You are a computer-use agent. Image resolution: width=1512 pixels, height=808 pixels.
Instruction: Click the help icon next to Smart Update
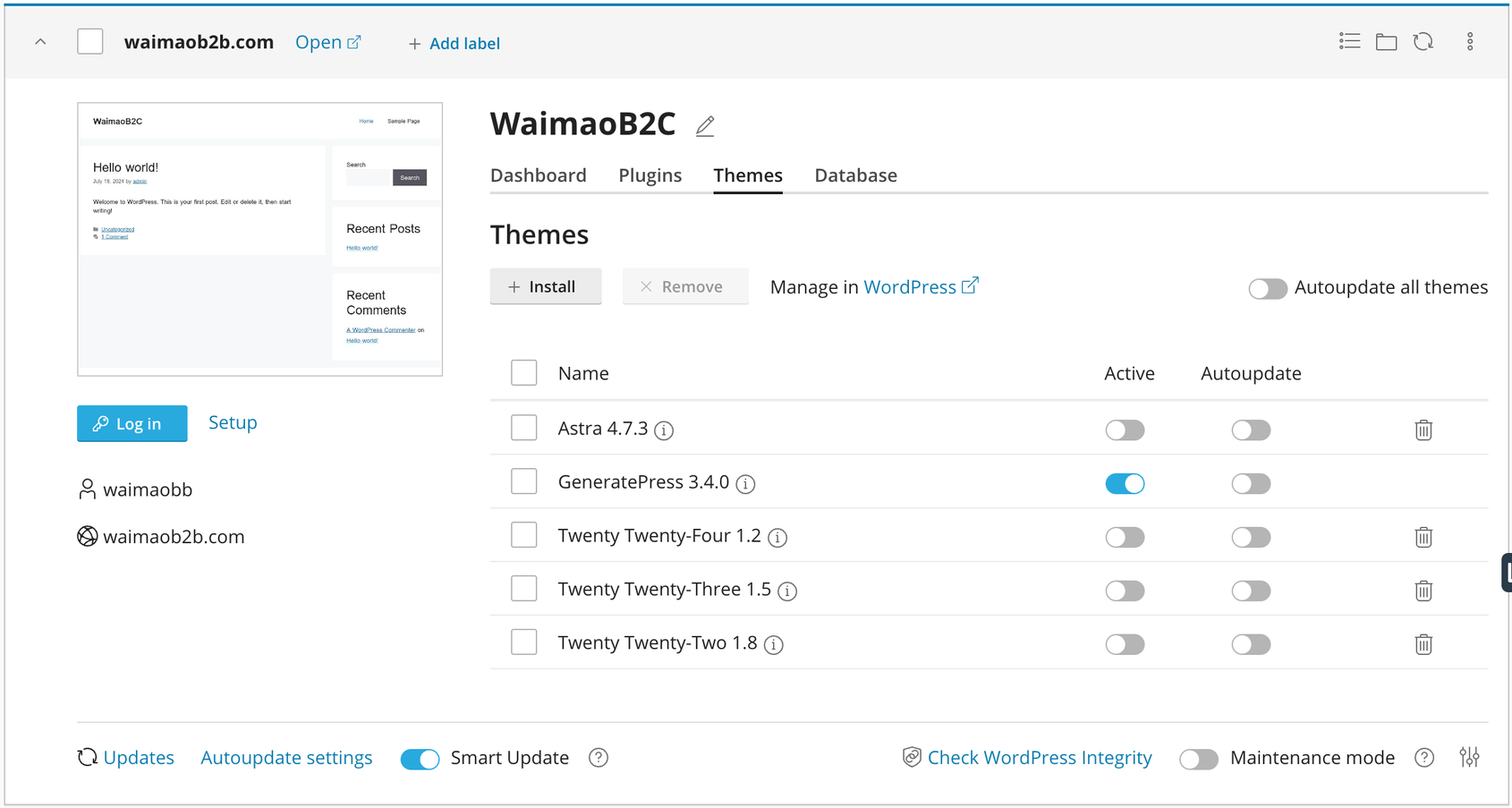(x=598, y=757)
